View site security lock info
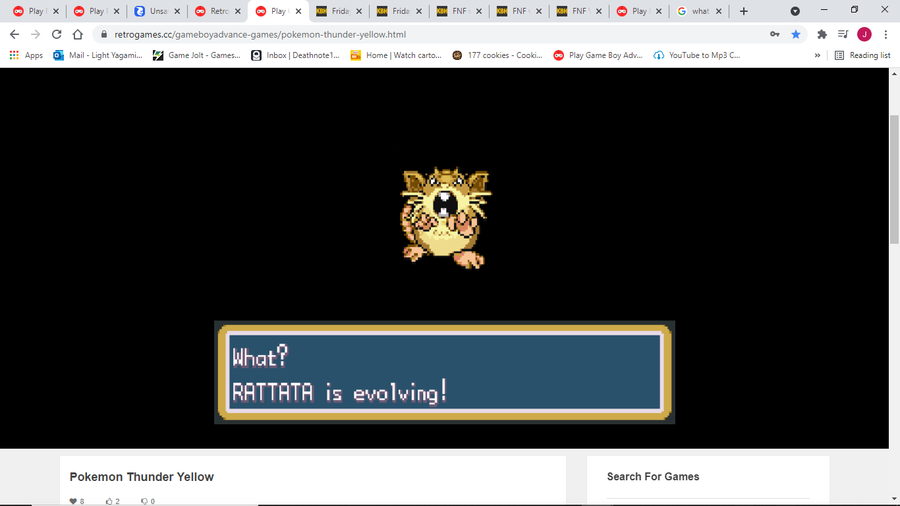Viewport: 900px width, 506px height. (104, 34)
